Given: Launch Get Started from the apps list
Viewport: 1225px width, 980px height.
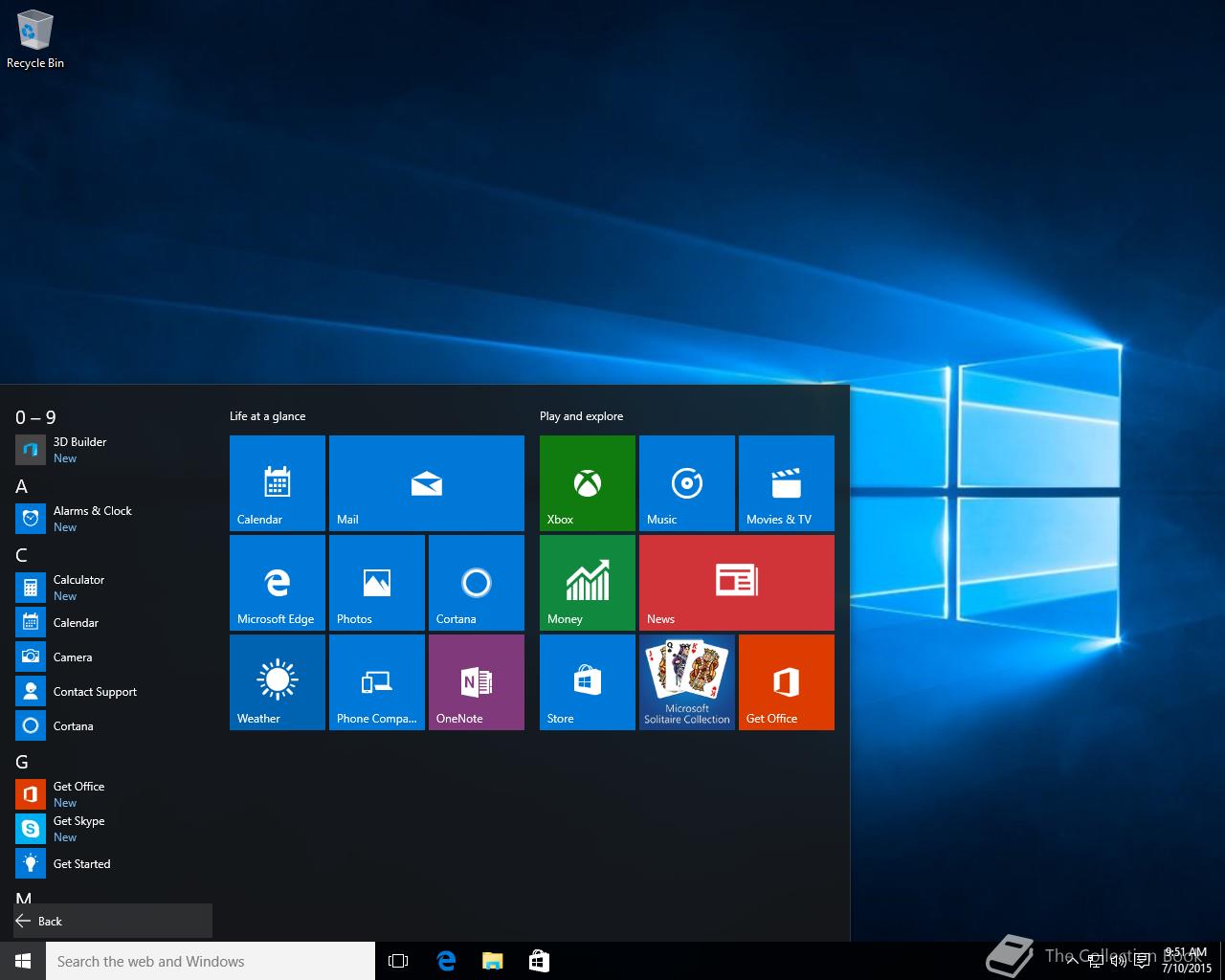Looking at the screenshot, I should point(113,863).
